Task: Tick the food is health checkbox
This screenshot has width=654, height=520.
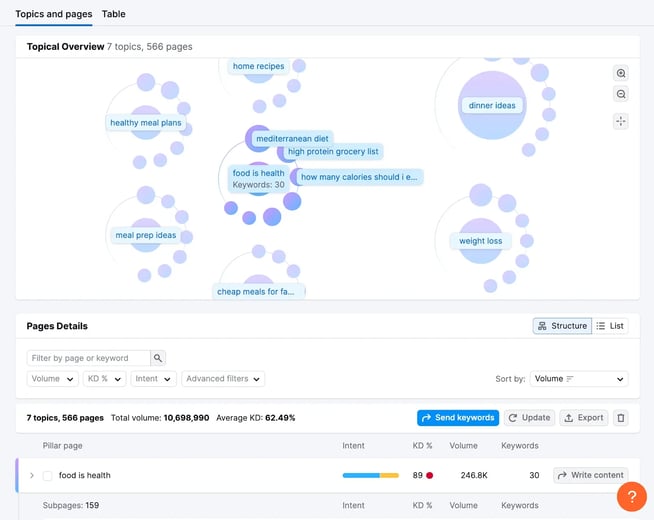Action: pos(48,475)
